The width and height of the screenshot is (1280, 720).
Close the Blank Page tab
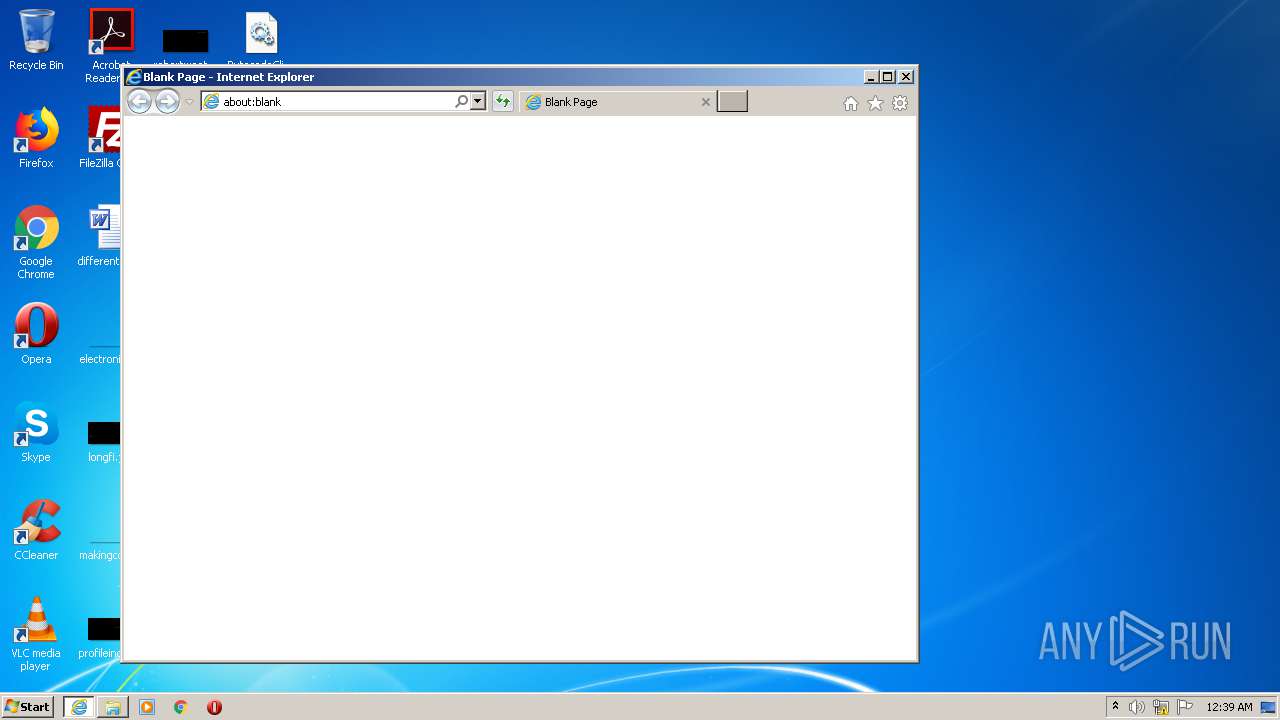pyautogui.click(x=706, y=102)
